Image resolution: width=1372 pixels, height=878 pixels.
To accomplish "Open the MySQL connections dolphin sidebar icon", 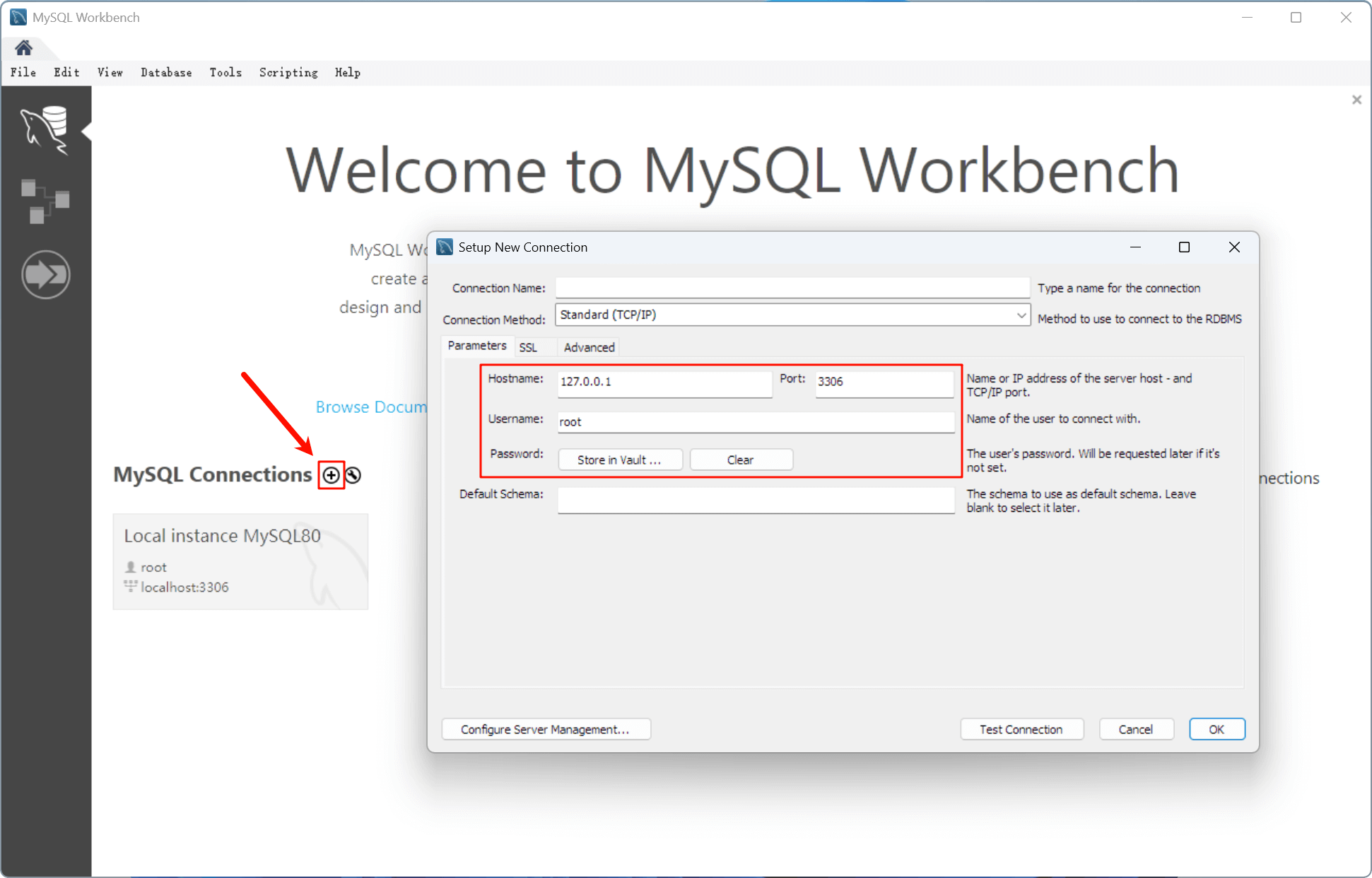I will coord(45,129).
